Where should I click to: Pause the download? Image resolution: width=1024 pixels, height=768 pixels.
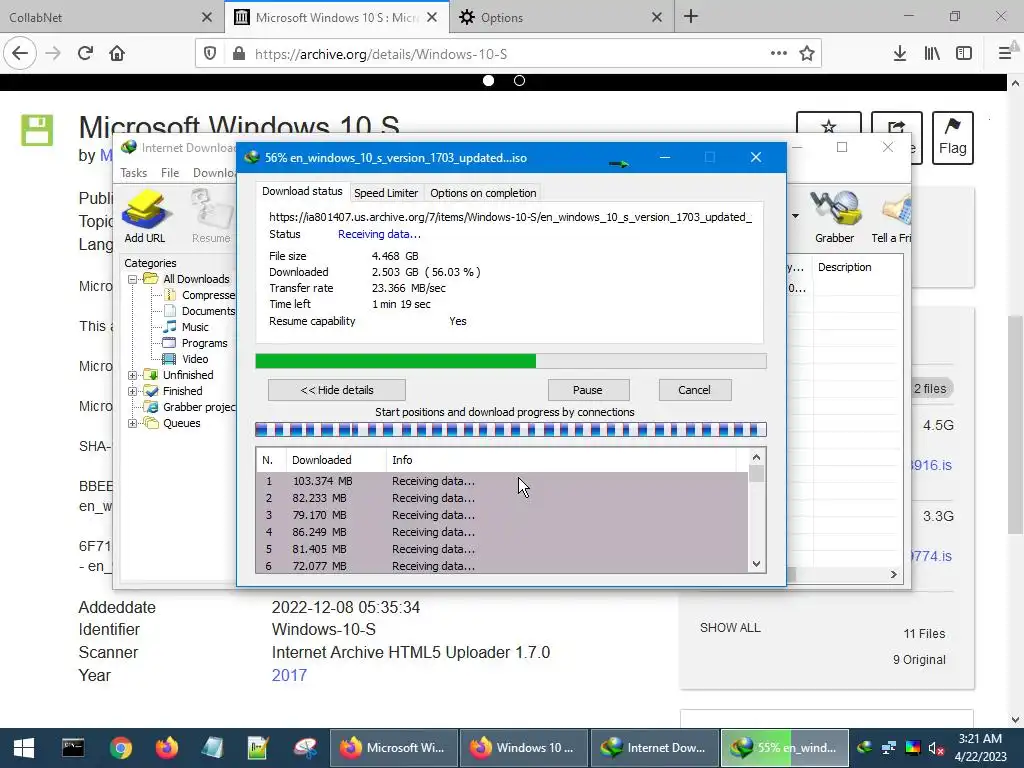coord(588,390)
